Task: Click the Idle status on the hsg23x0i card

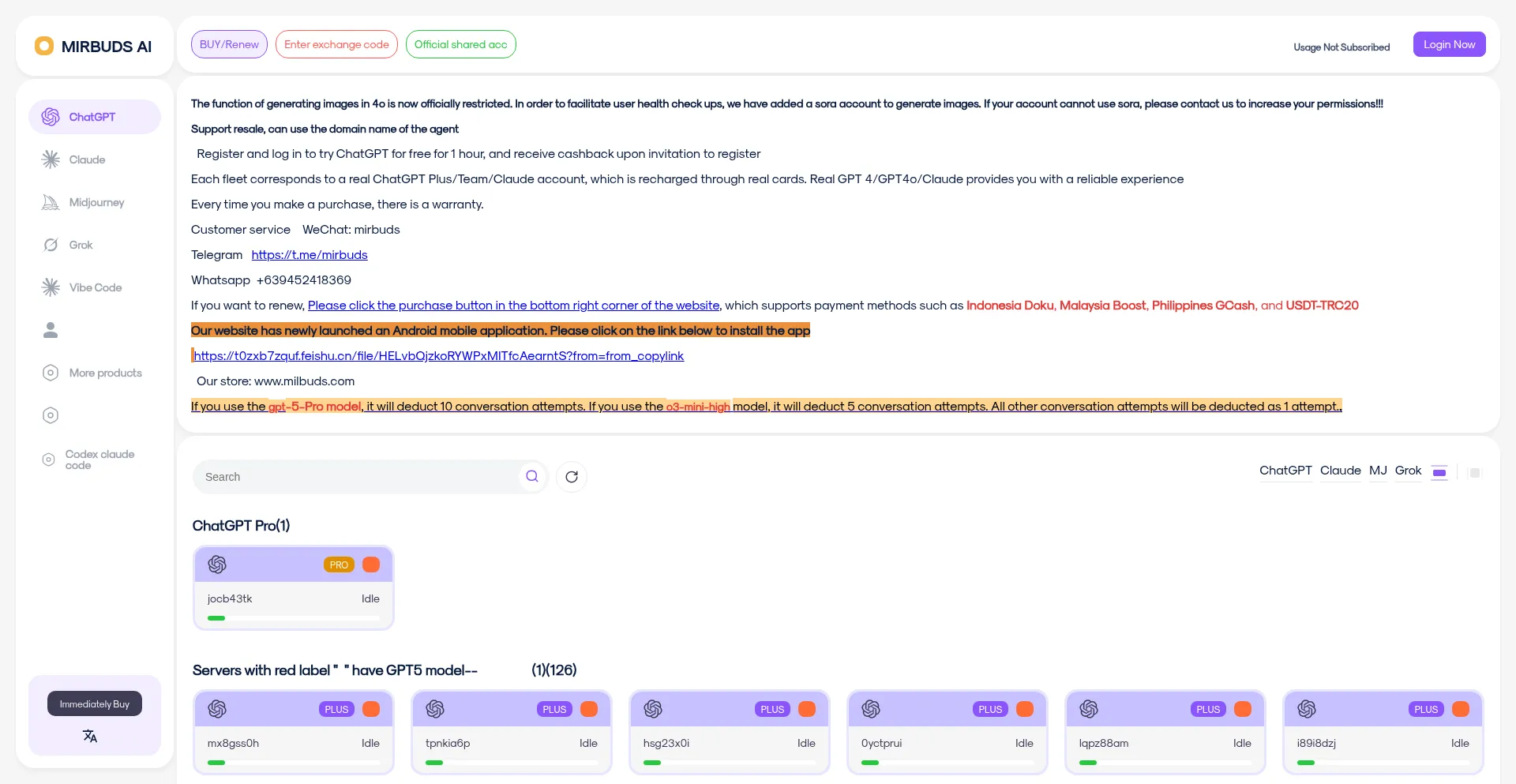Action: (x=806, y=744)
